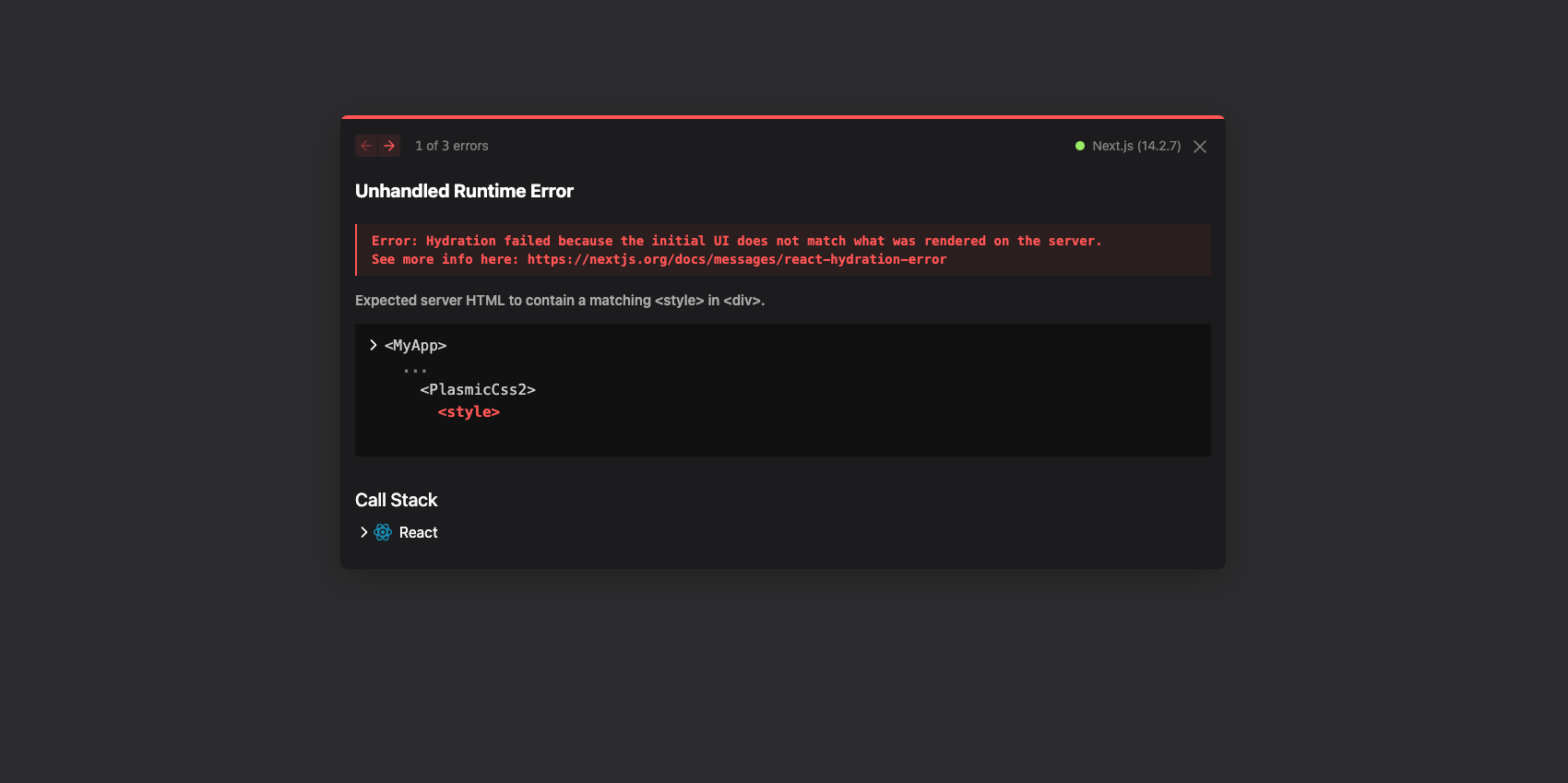
Task: Expand the React call stack chevron
Action: pyautogui.click(x=363, y=532)
